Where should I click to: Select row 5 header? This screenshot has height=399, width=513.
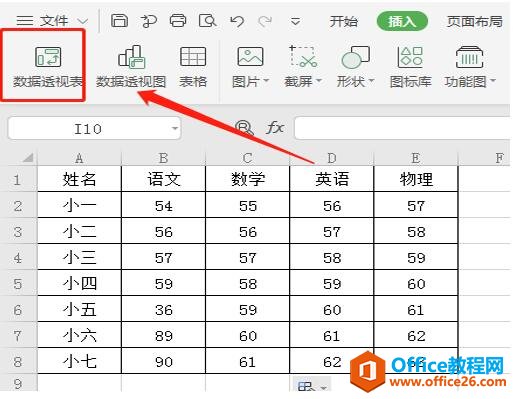coord(18,284)
